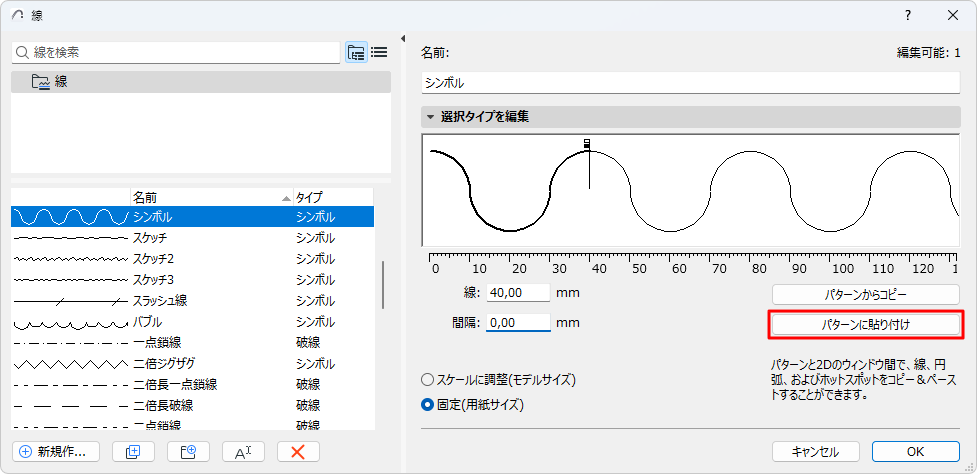Click the パターンに貼り付け button
Viewport: 977px width, 474px height.
[x=866, y=324]
